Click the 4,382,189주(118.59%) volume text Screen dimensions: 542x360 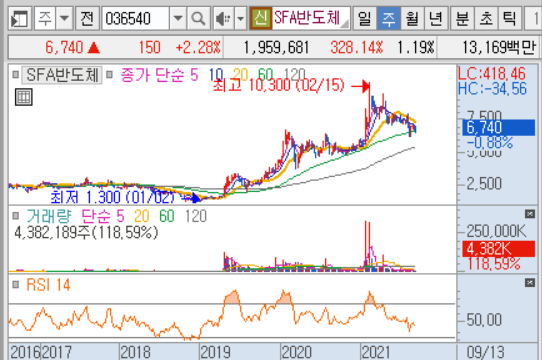pyautogui.click(x=86, y=232)
